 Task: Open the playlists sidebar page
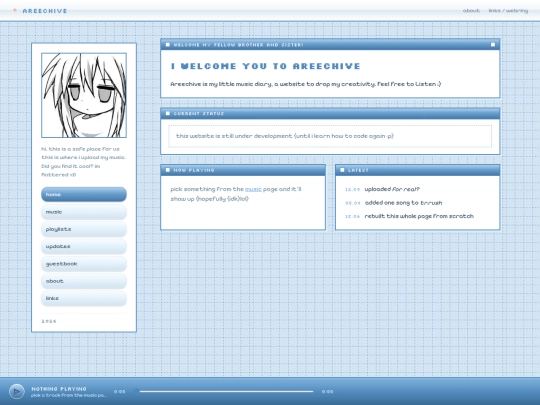[x=84, y=229]
